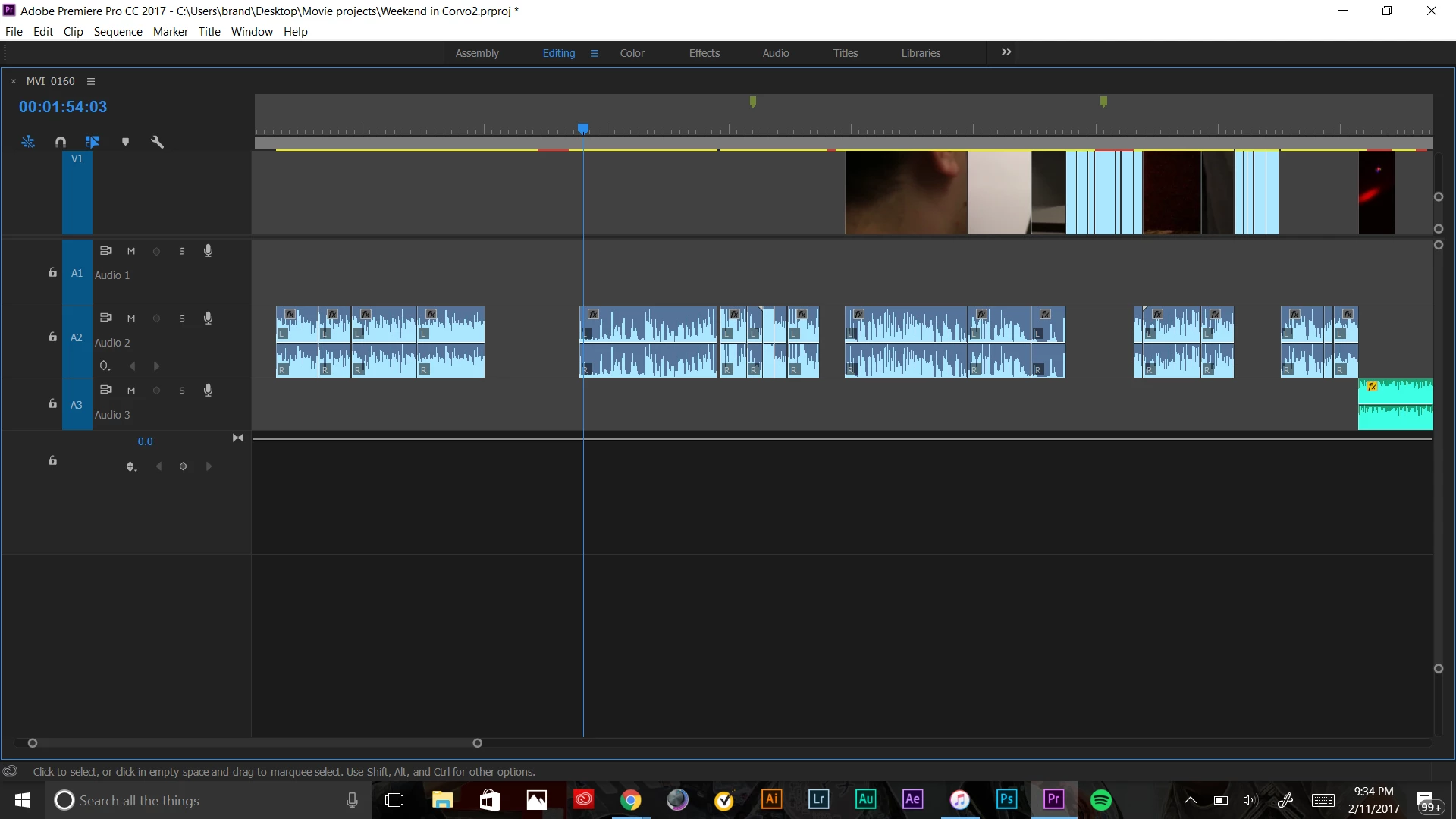This screenshot has width=1456, height=819.
Task: Enable voice-over record on Audio 1
Action: point(208,251)
